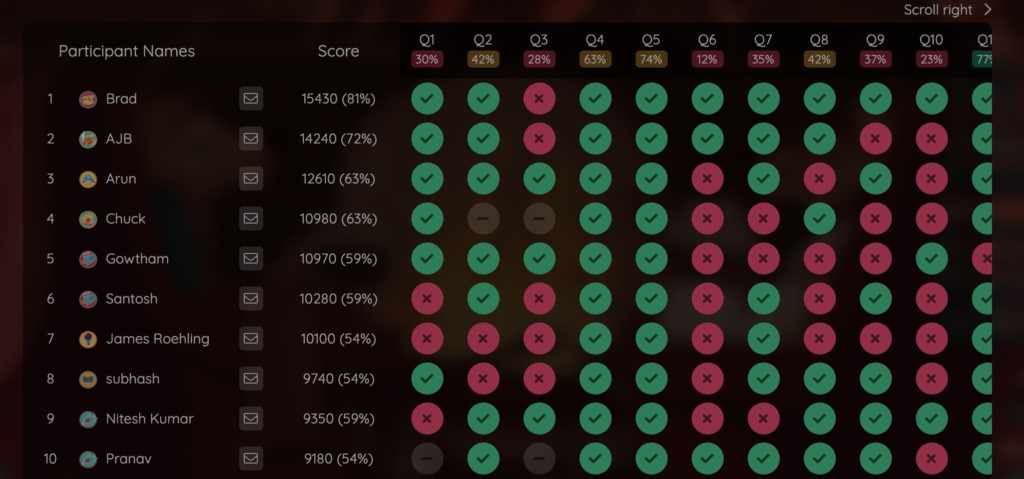The height and width of the screenshot is (479, 1024).
Task: Click the mail icon next to Brad
Action: point(251,99)
